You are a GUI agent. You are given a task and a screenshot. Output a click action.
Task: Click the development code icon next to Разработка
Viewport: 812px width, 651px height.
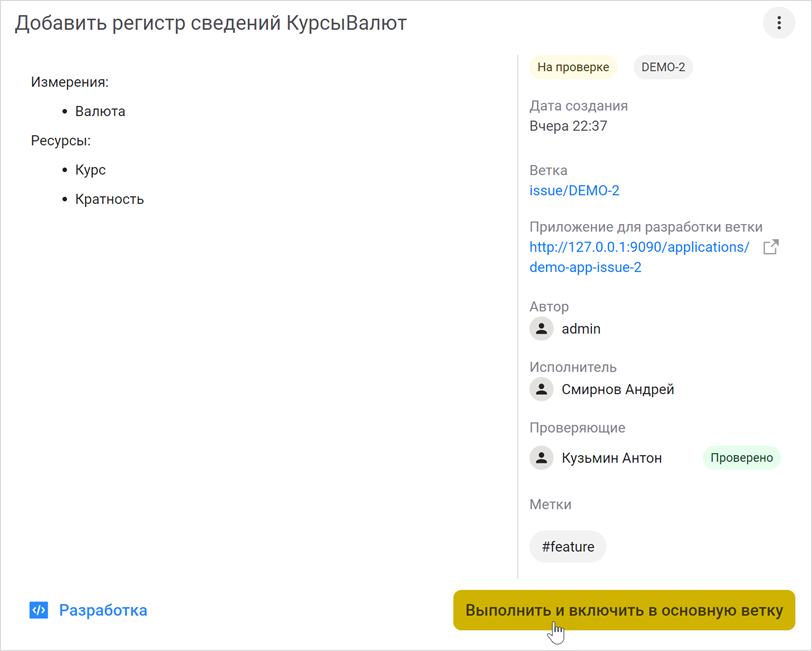point(38,610)
